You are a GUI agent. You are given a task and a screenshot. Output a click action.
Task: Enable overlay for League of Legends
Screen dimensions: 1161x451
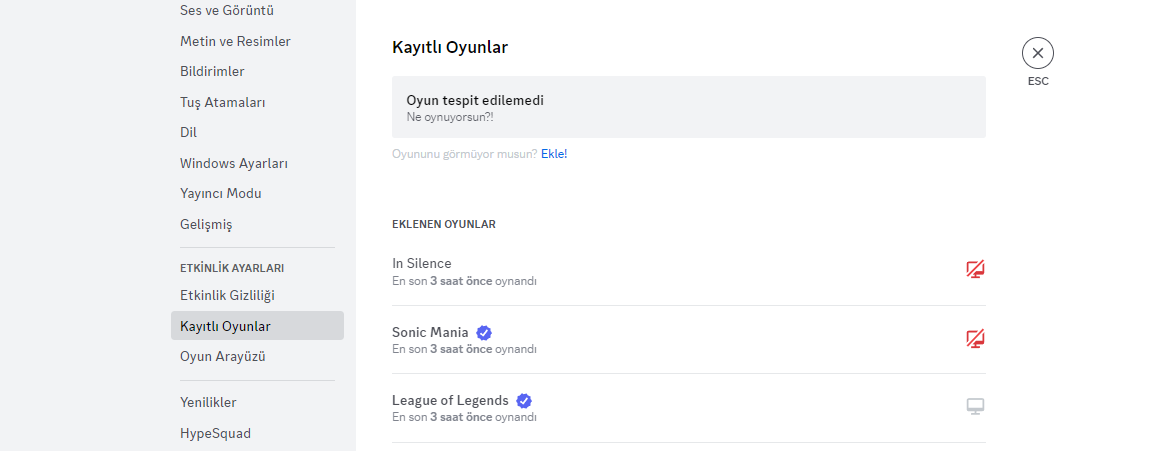(x=975, y=406)
